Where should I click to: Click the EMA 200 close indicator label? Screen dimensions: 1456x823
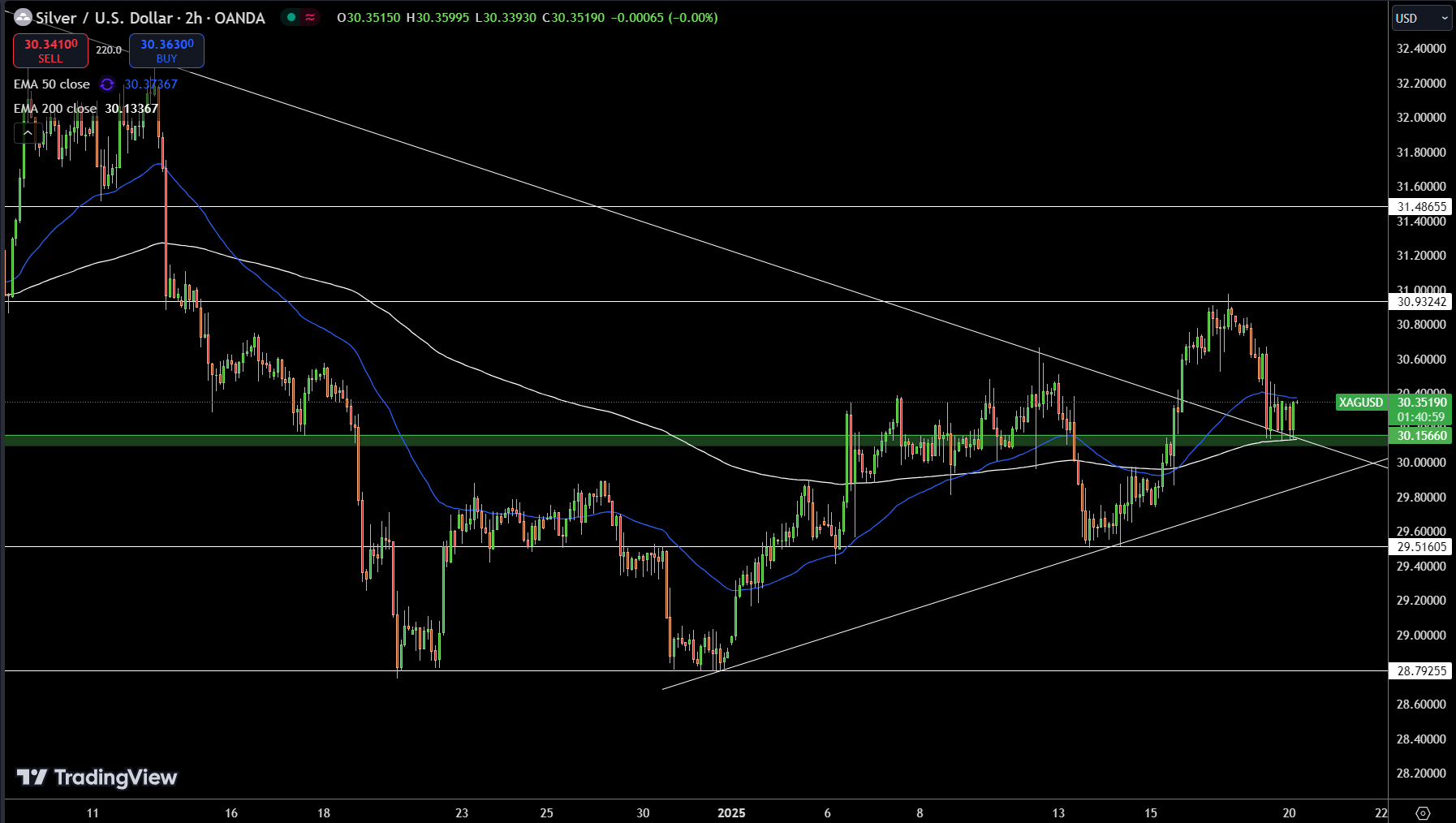55,109
